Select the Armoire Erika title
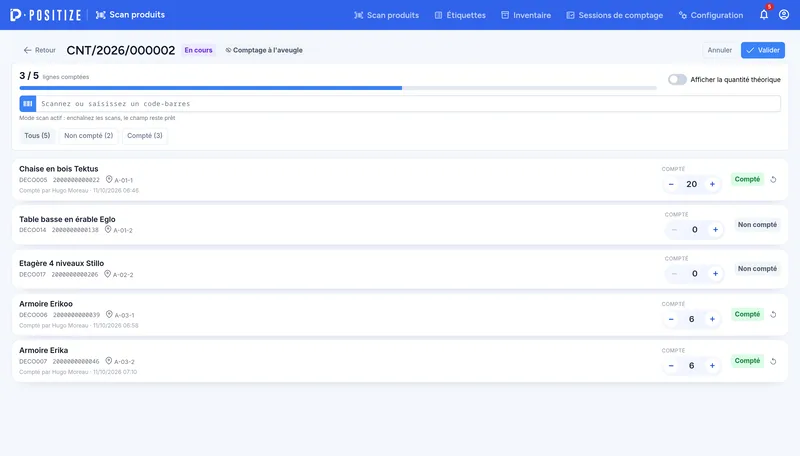Screen dimensions: 800x456 point(43,350)
